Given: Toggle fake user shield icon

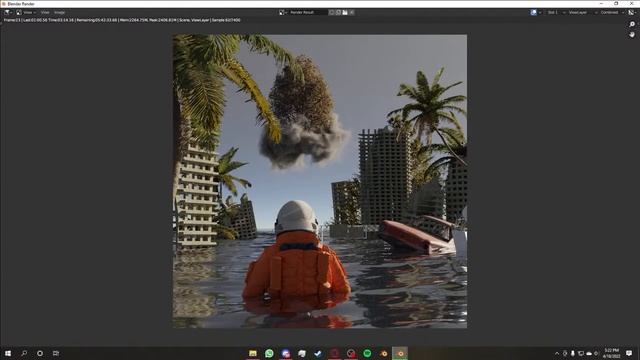Looking at the screenshot, I should click(x=331, y=13).
